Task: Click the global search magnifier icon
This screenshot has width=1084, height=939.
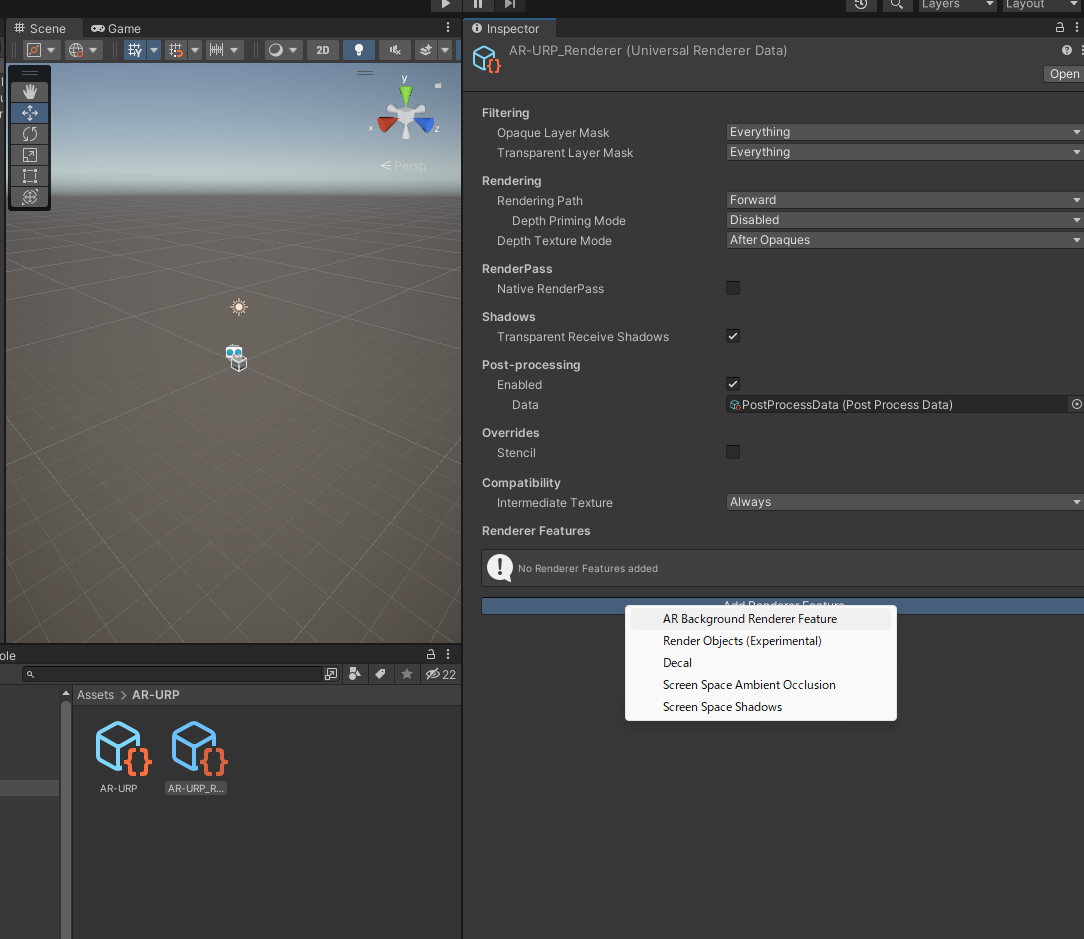Action: (897, 4)
